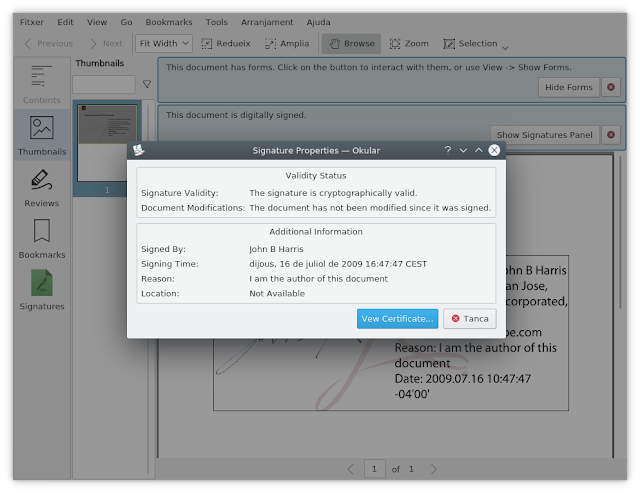
Task: Go to Next page in toolbar
Action: (x=106, y=43)
